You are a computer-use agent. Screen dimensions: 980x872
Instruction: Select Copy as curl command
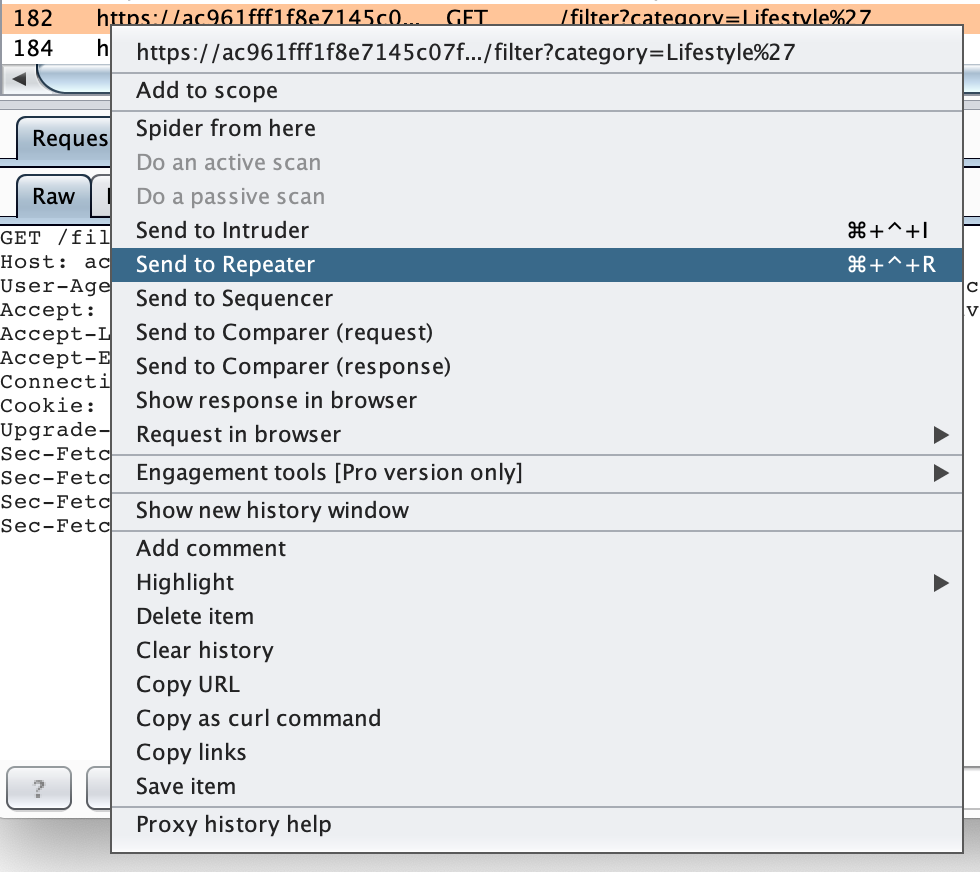point(536,718)
